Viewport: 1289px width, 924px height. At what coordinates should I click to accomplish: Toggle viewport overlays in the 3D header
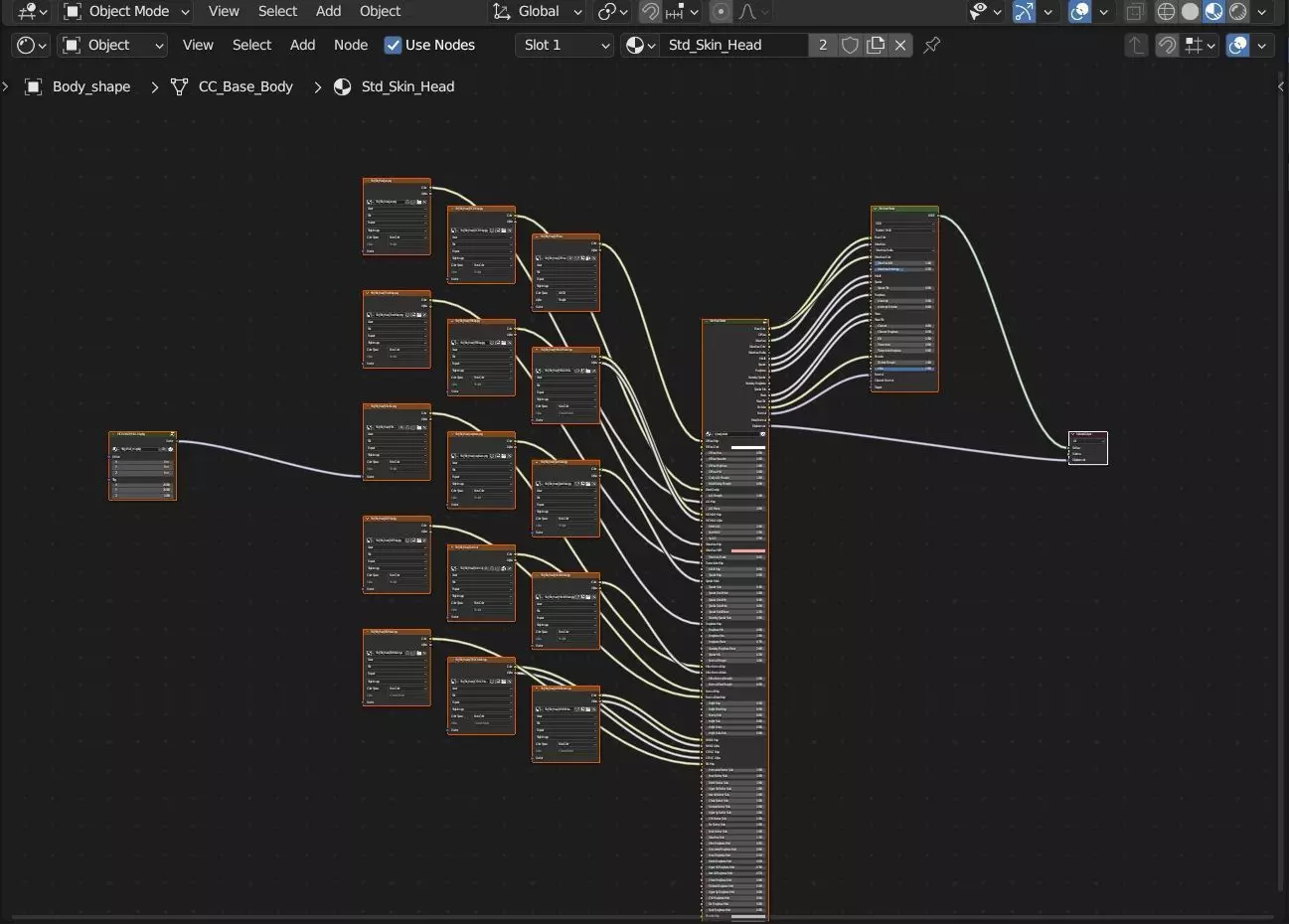[1079, 11]
